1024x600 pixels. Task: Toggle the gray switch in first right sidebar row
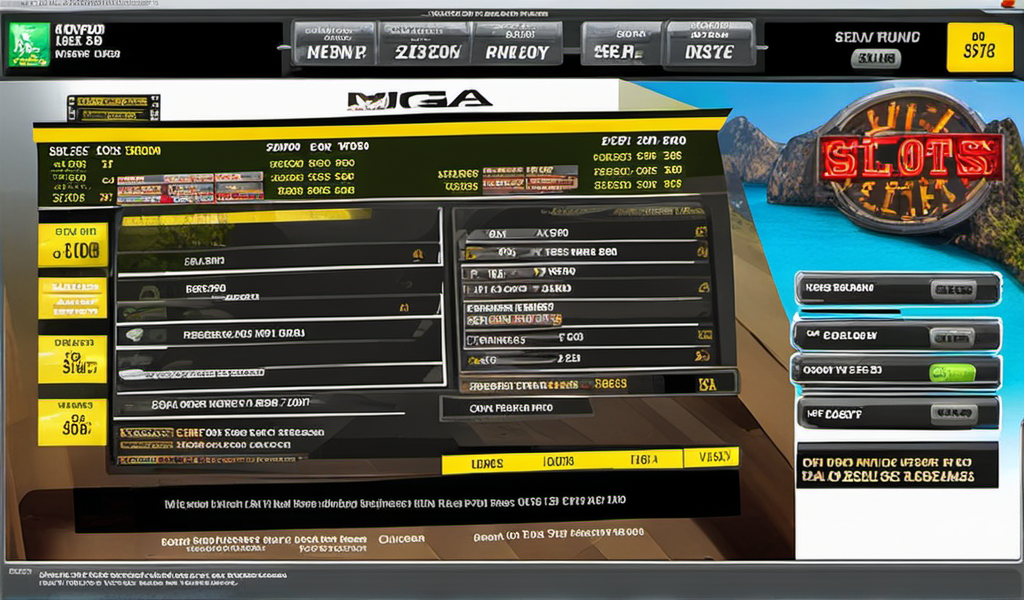(x=951, y=289)
